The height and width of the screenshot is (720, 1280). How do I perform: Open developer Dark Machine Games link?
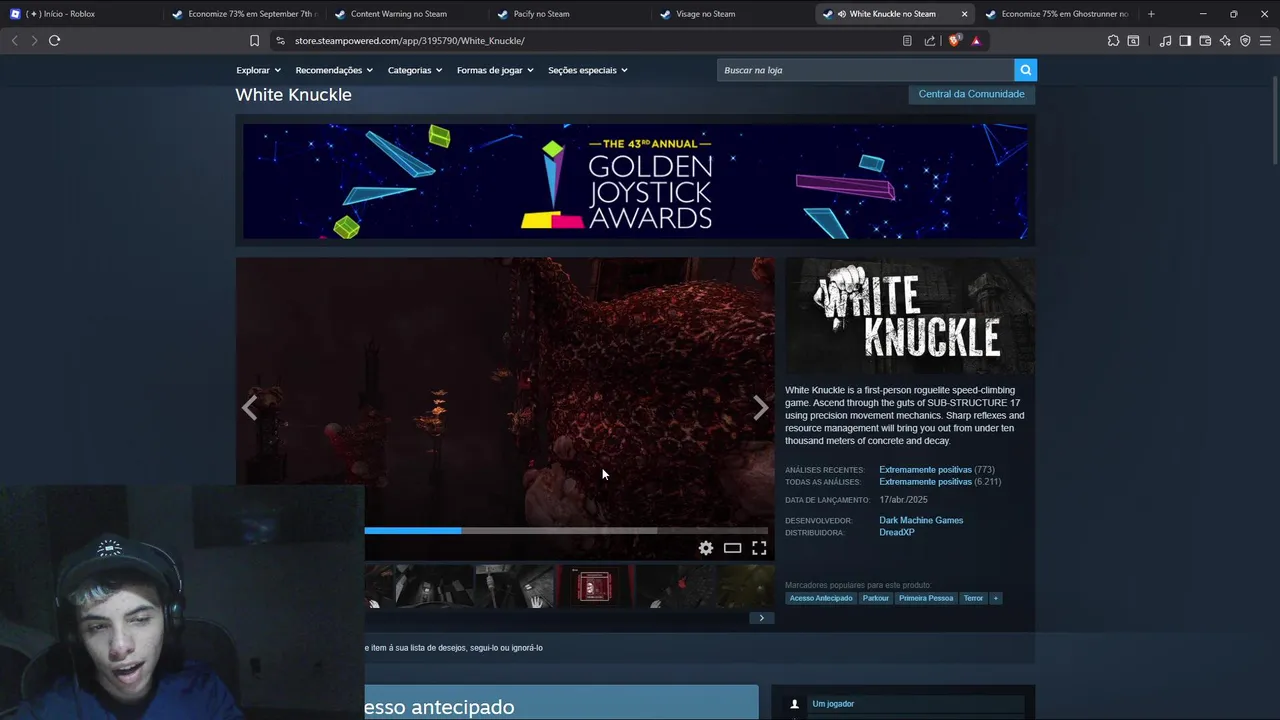pyautogui.click(x=921, y=520)
